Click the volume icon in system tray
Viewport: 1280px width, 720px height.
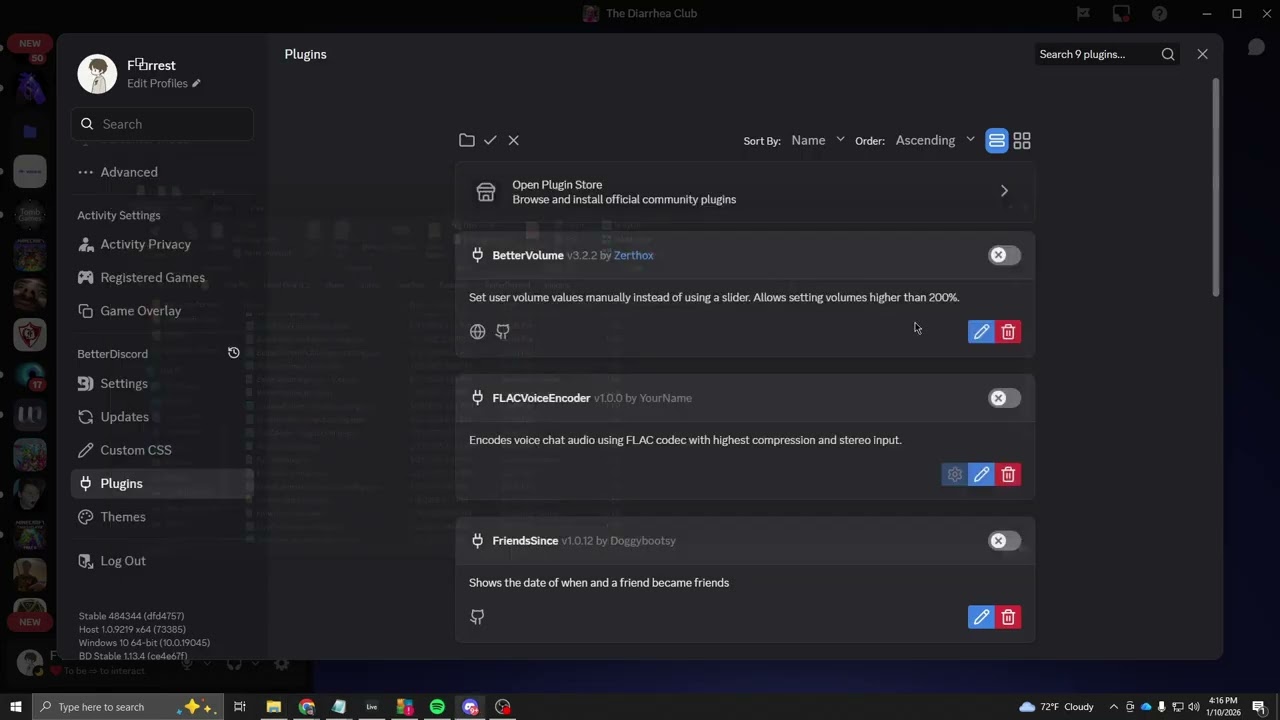coord(1194,707)
